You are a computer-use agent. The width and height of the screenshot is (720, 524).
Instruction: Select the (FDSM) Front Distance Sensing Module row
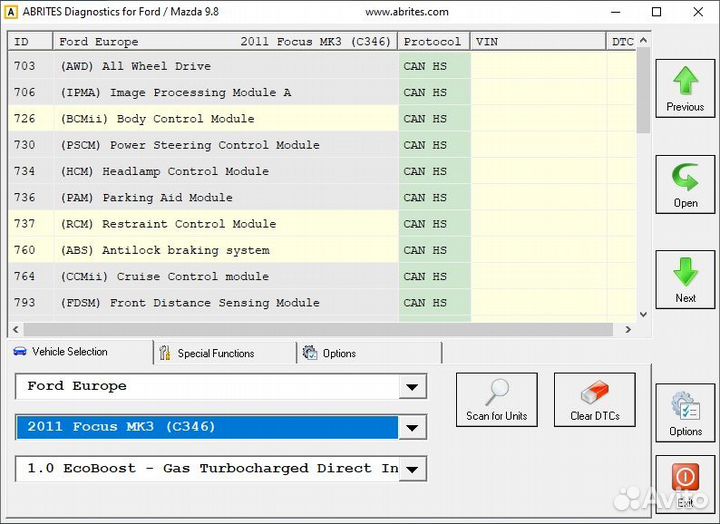coord(322,303)
